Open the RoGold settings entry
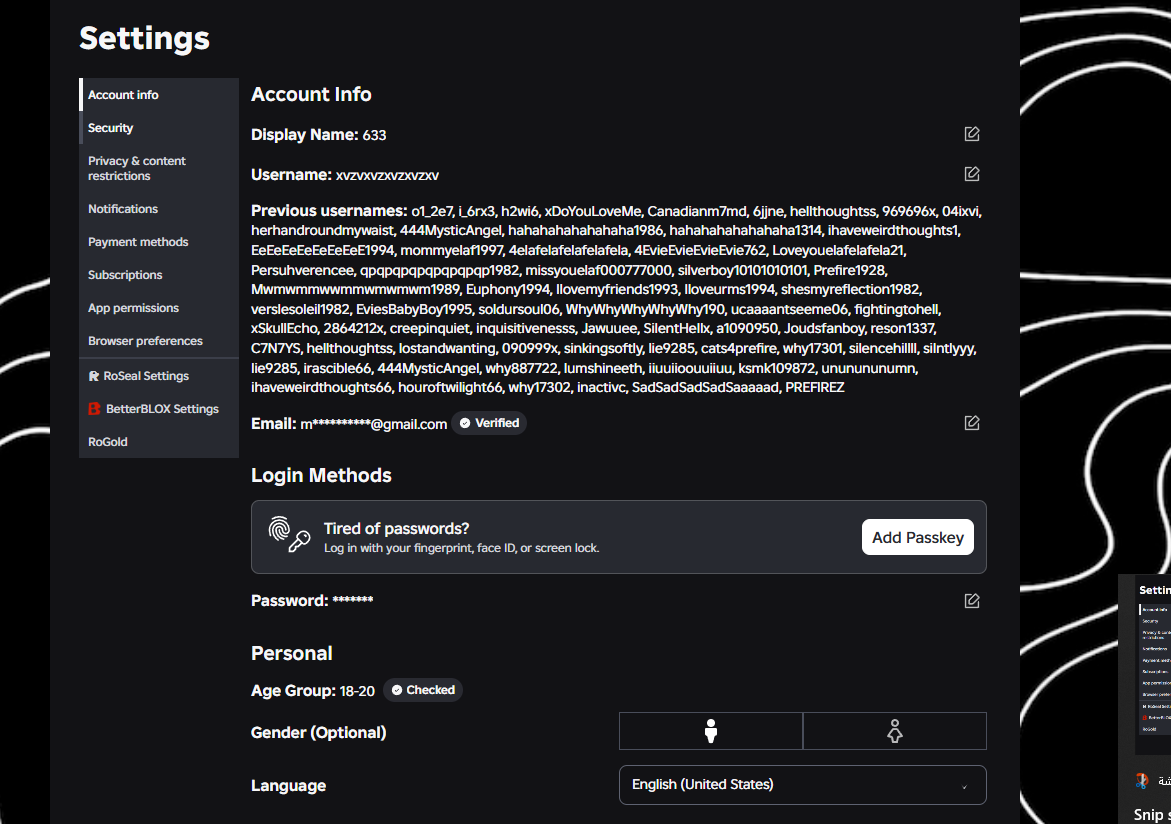 tap(108, 442)
